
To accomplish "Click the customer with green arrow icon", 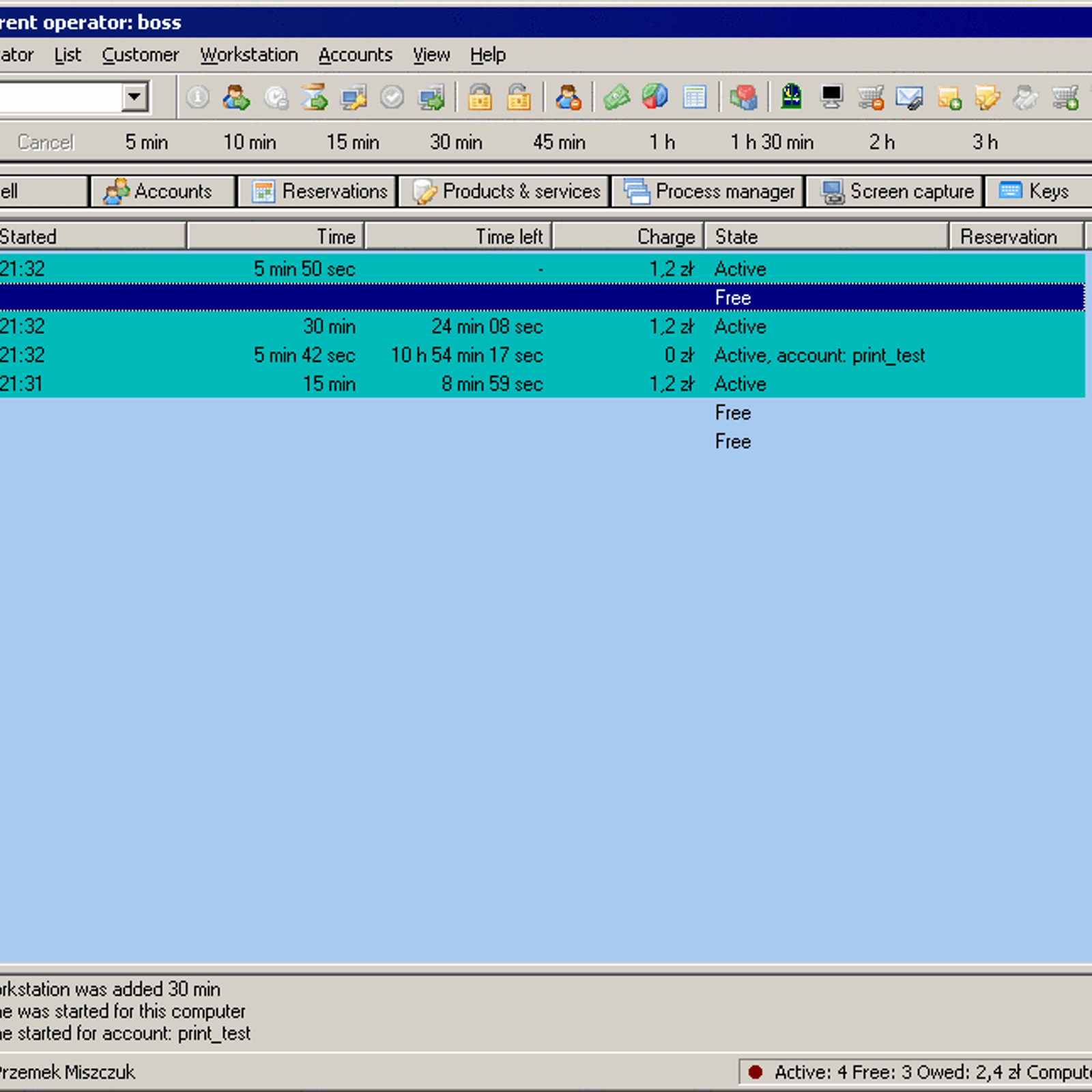I will tap(236, 98).
